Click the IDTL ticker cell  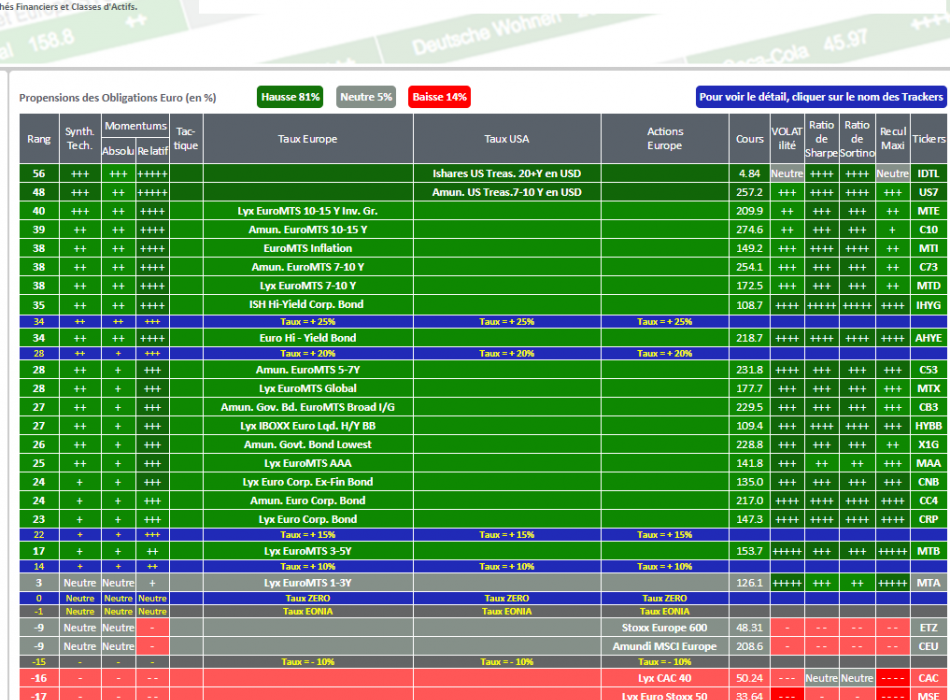pos(928,173)
